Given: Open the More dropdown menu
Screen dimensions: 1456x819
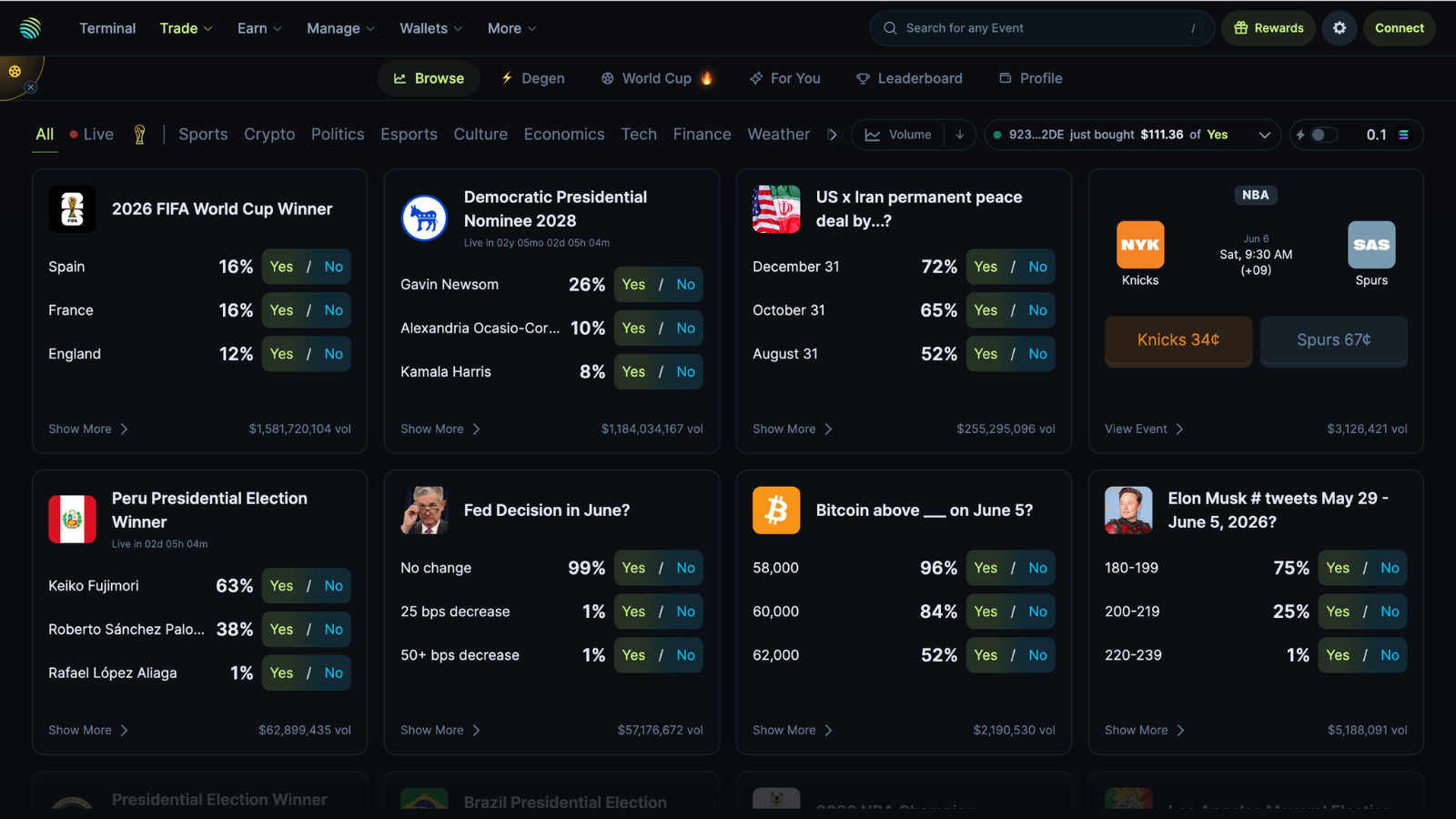Looking at the screenshot, I should tap(511, 28).
